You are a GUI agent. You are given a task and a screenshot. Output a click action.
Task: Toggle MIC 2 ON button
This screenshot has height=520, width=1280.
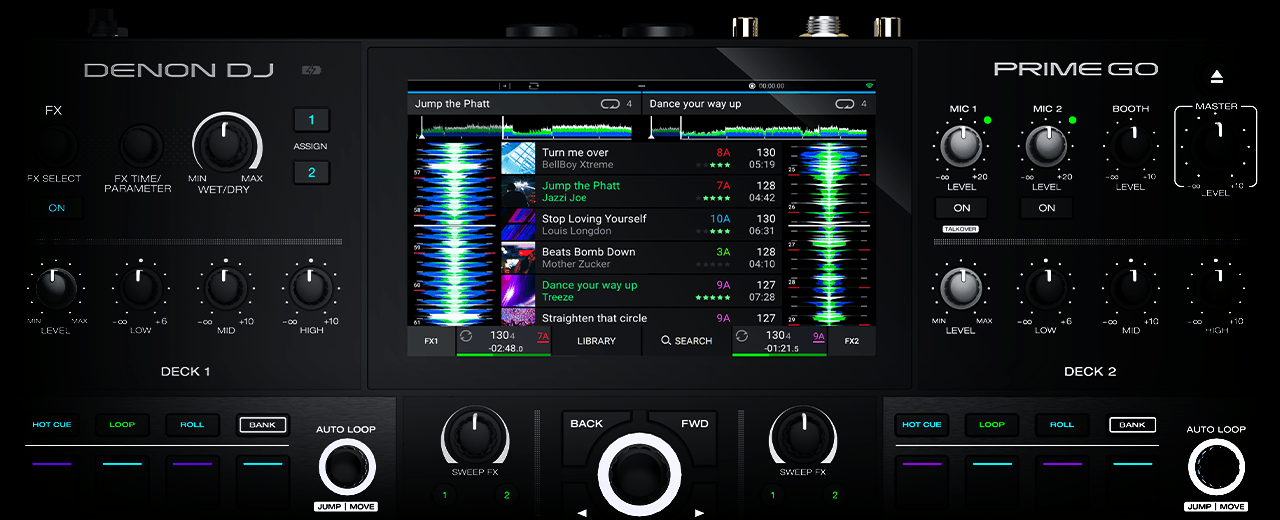pyautogui.click(x=1046, y=208)
